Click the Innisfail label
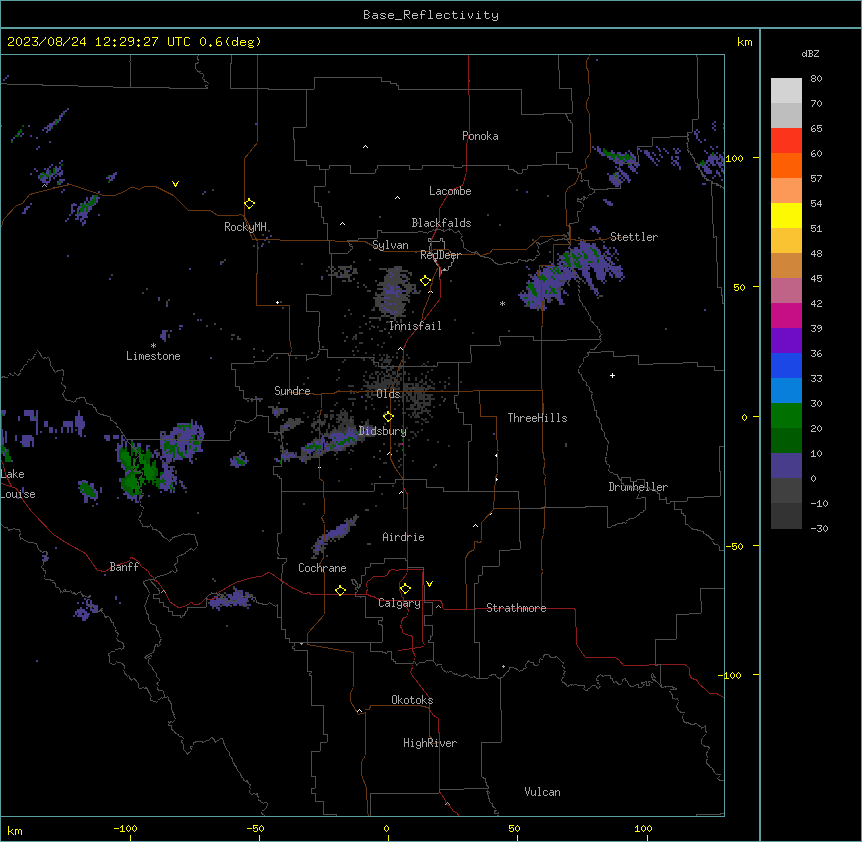862x842 pixels. (x=415, y=326)
